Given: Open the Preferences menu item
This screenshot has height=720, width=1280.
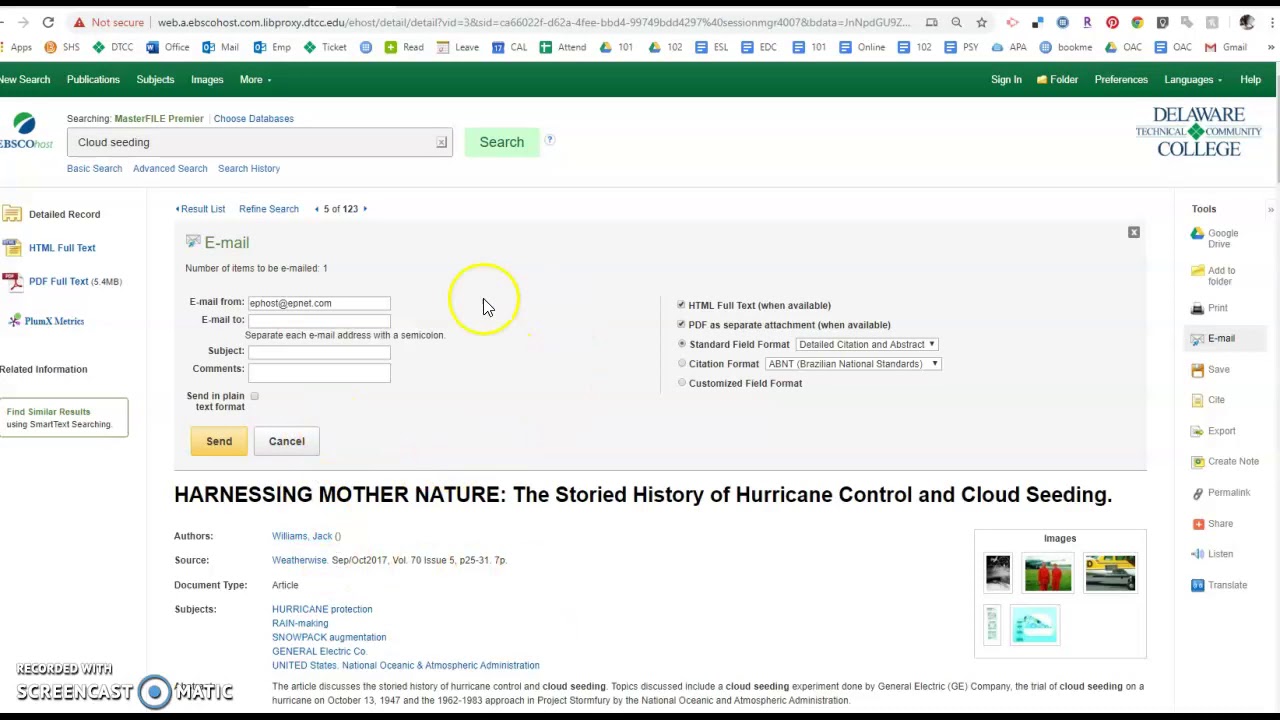Looking at the screenshot, I should tap(1121, 80).
